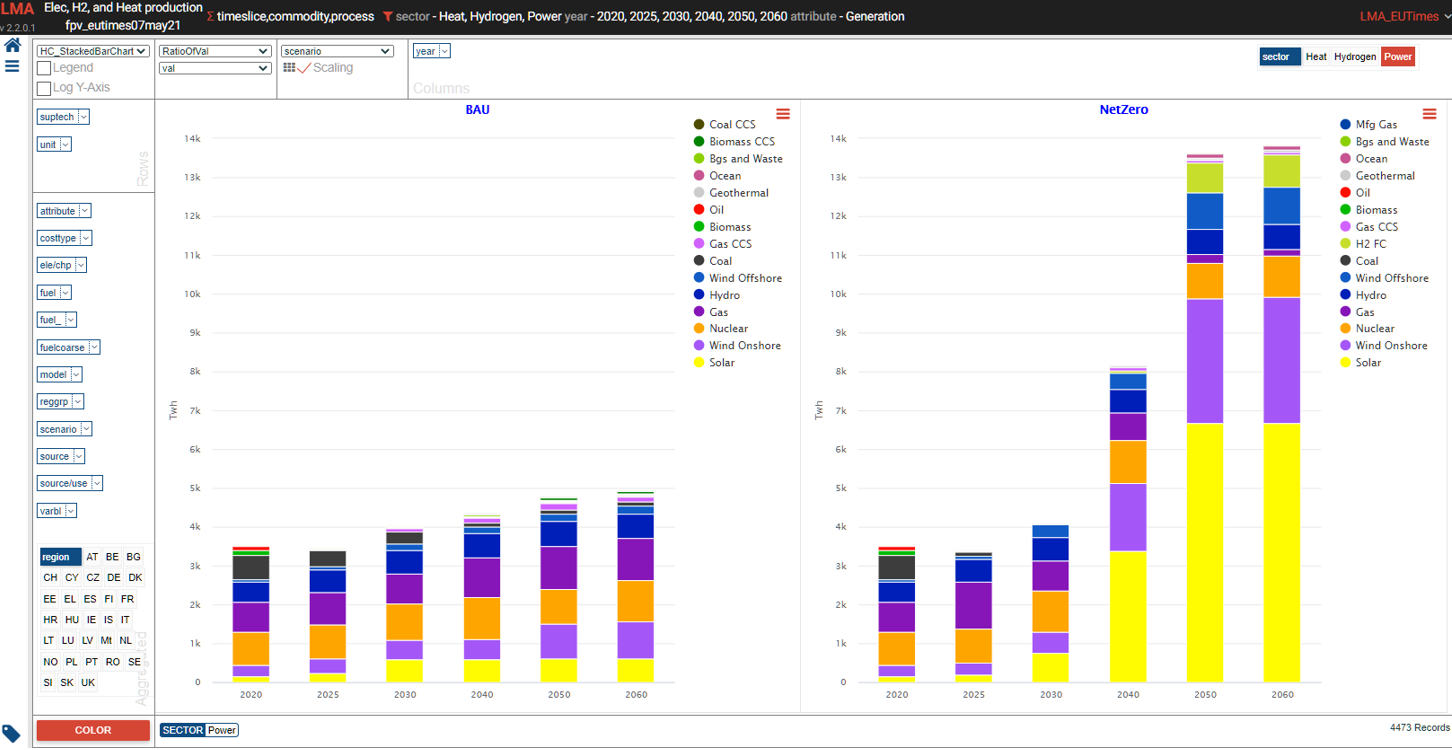Click the Scaling grid icon

tap(289, 67)
